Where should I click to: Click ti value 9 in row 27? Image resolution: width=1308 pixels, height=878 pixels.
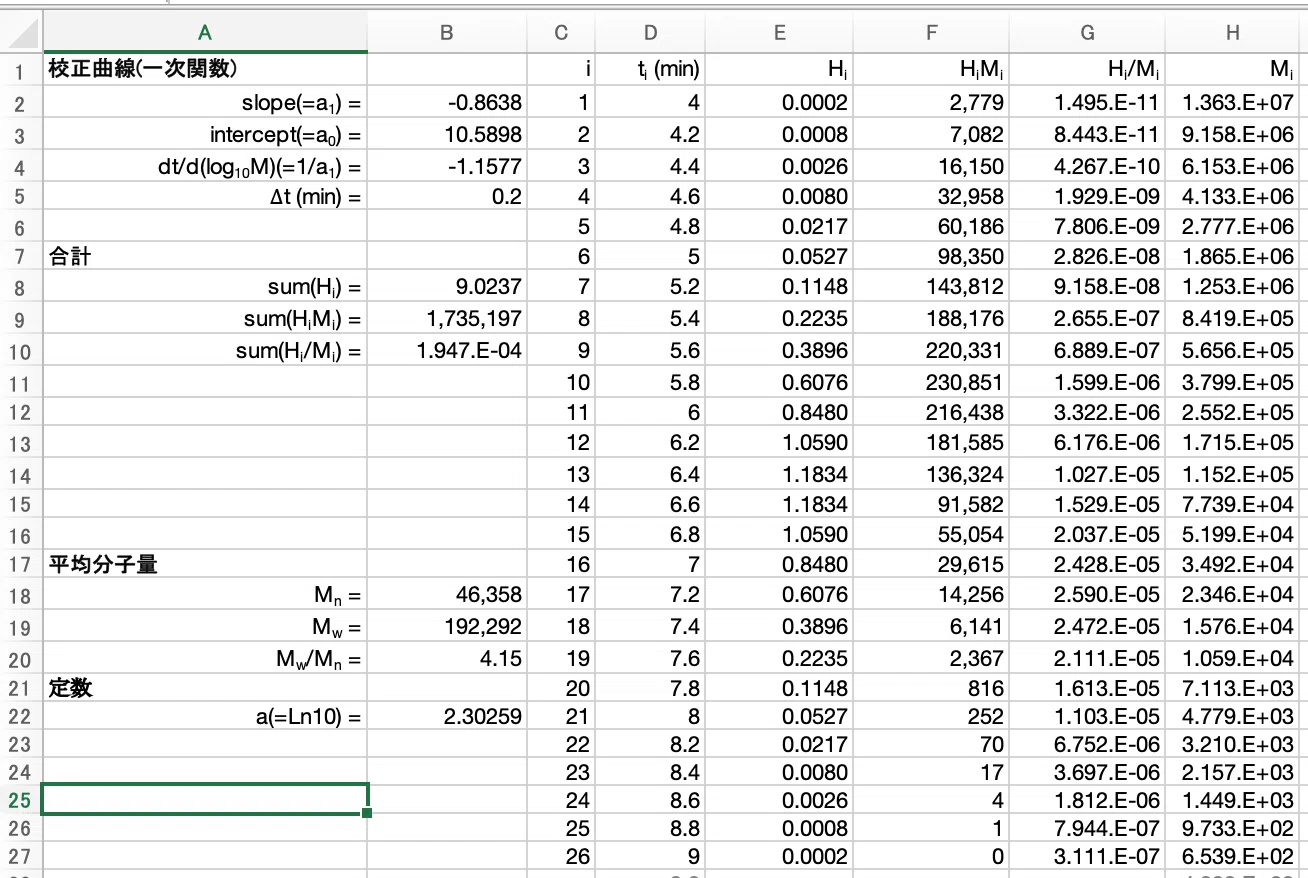point(651,856)
